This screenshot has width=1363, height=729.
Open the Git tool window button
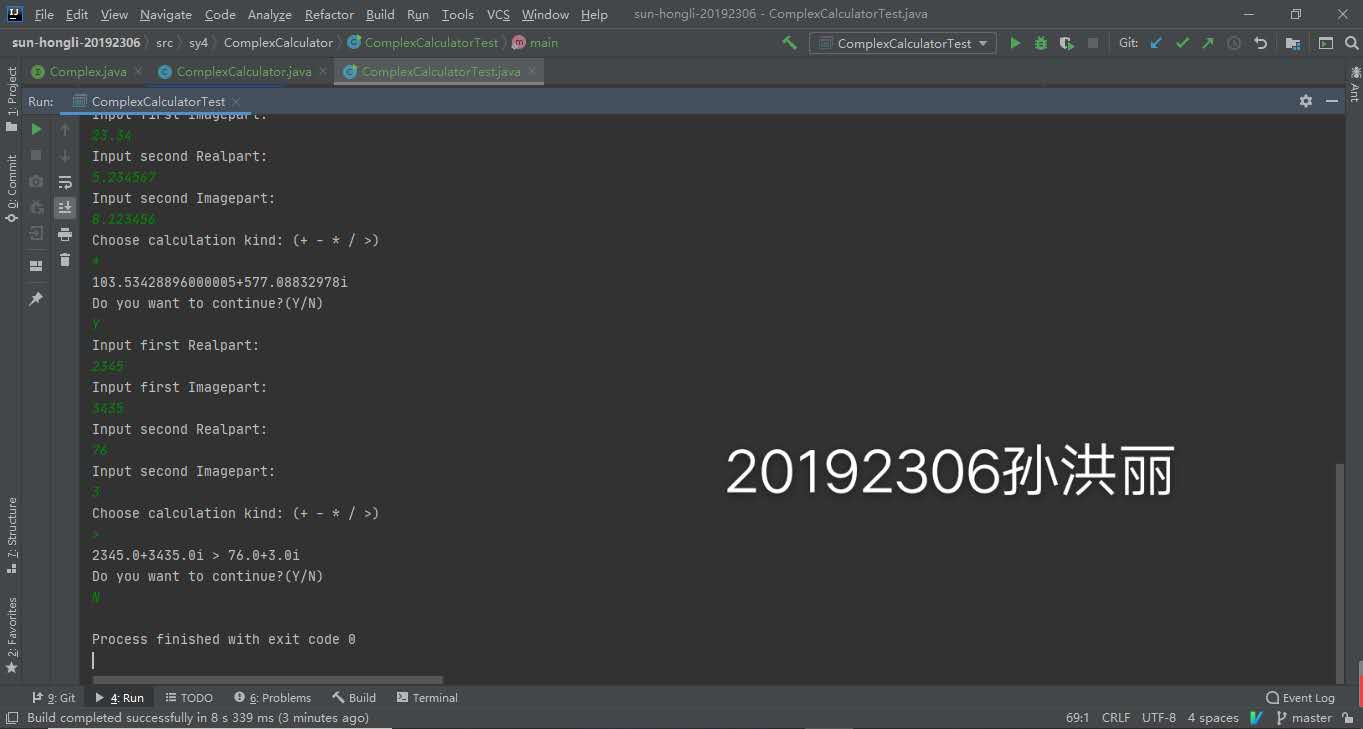[54, 698]
